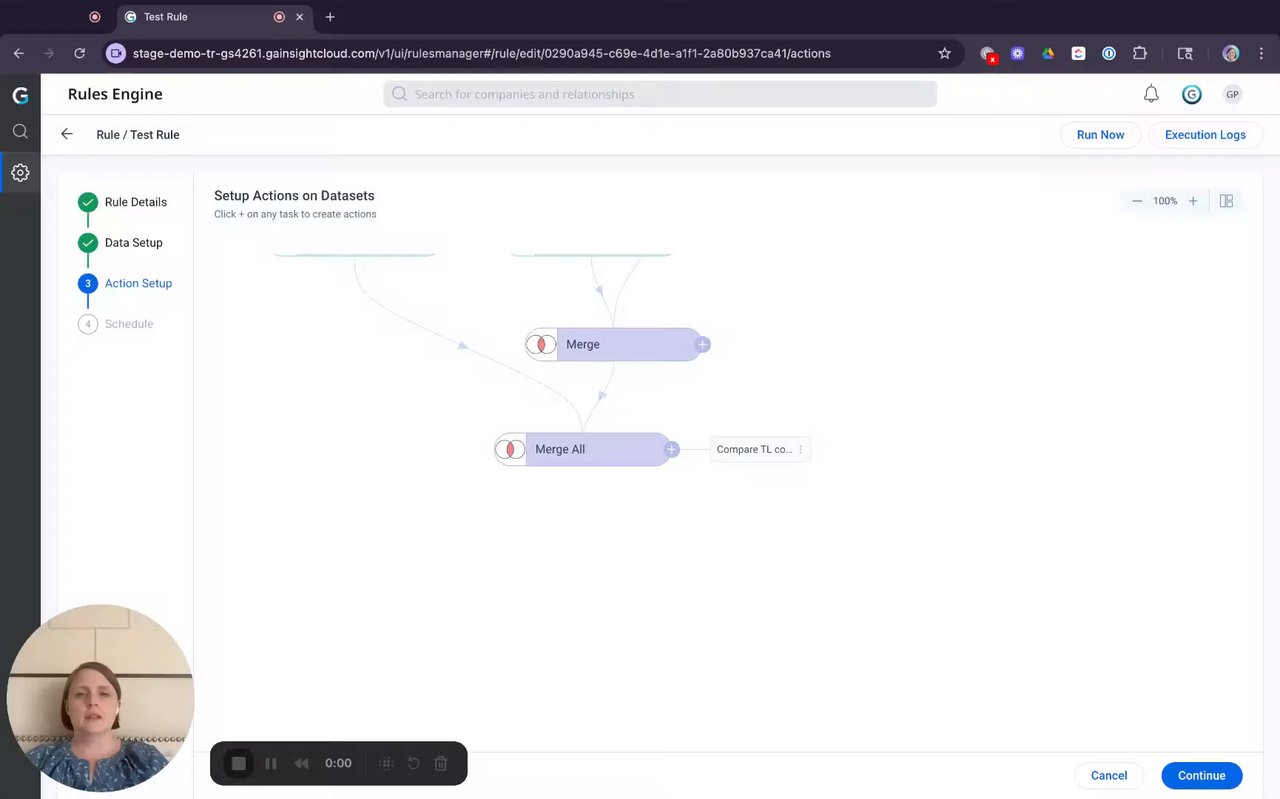Image resolution: width=1280 pixels, height=799 pixels.
Task: Open Execution Logs
Action: [1205, 135]
